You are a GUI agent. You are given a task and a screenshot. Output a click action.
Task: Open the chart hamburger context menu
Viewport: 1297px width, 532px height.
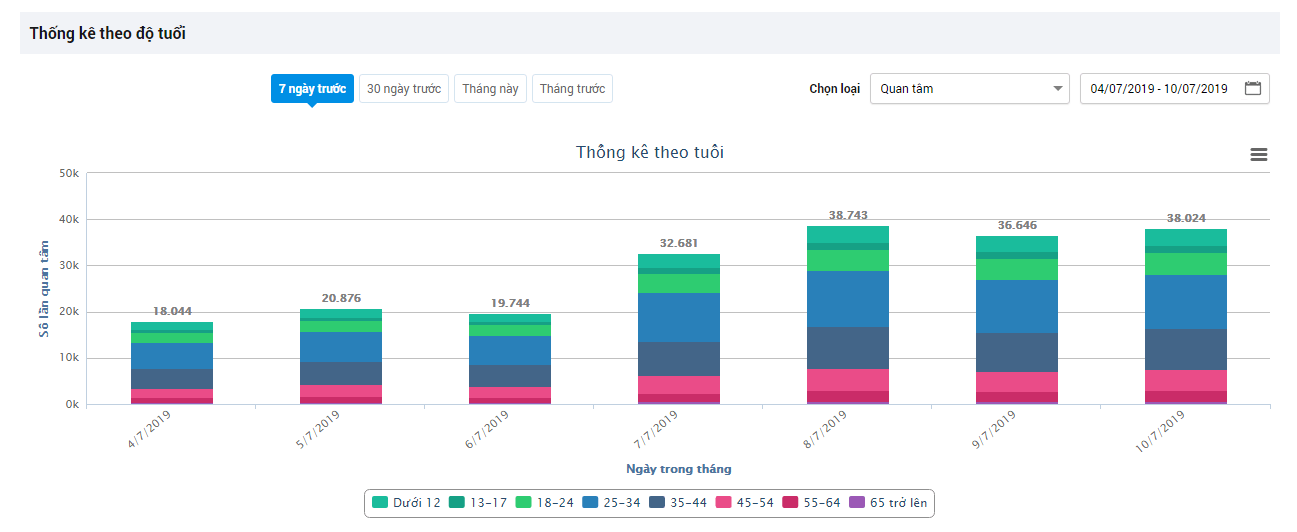click(1259, 154)
